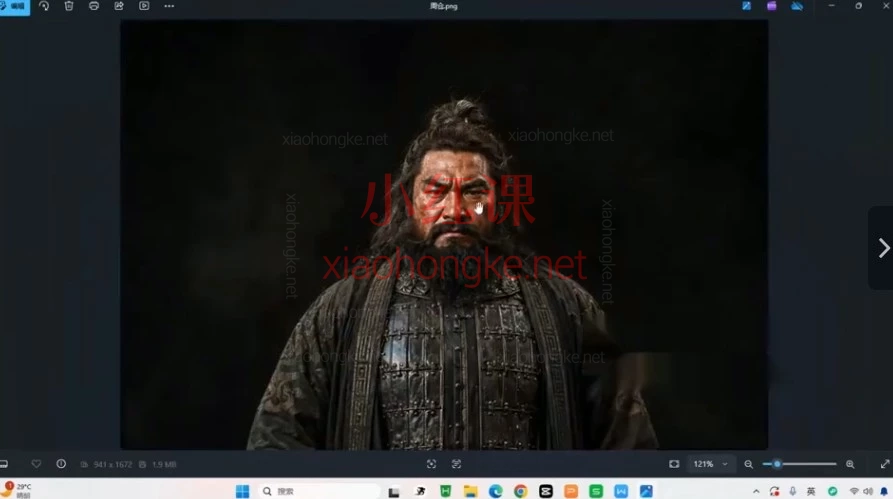Click the blue Designer icon in title bar
This screenshot has width=893, height=499.
(x=747, y=6)
